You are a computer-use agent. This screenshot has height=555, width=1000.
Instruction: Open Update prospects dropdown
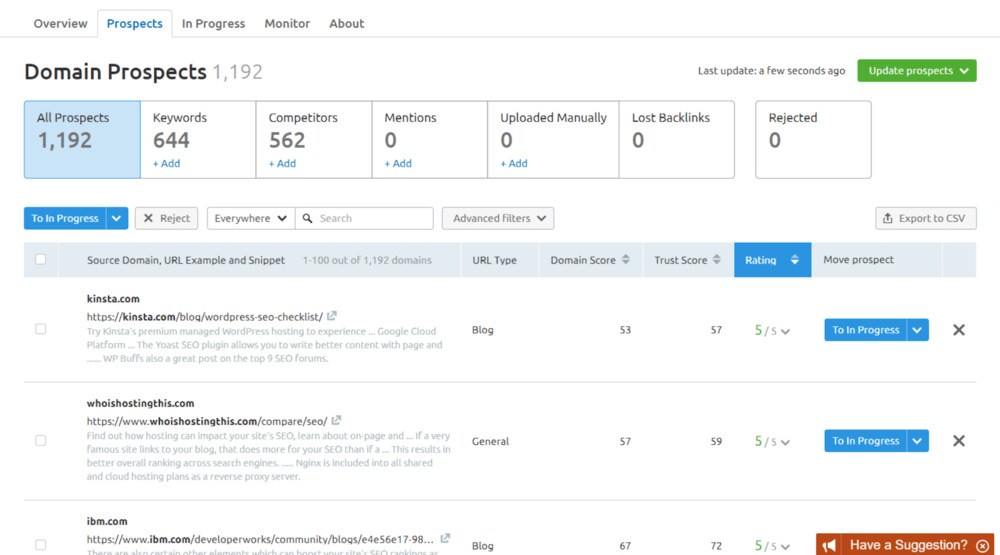[916, 71]
